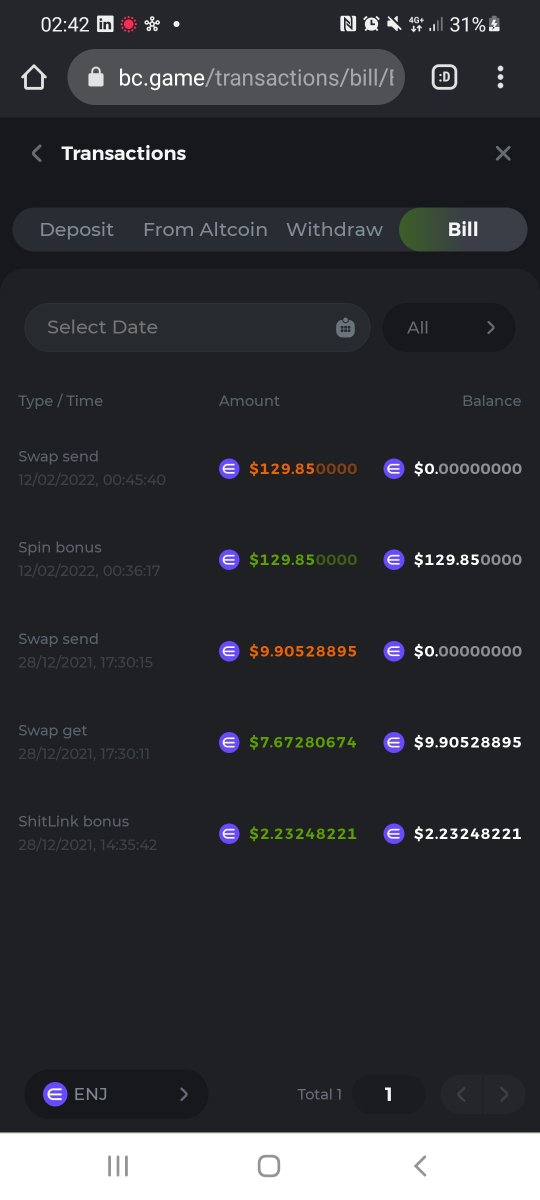Screen dimensions: 540x1200
Task: Switch to the Deposit tab
Action: [77, 230]
